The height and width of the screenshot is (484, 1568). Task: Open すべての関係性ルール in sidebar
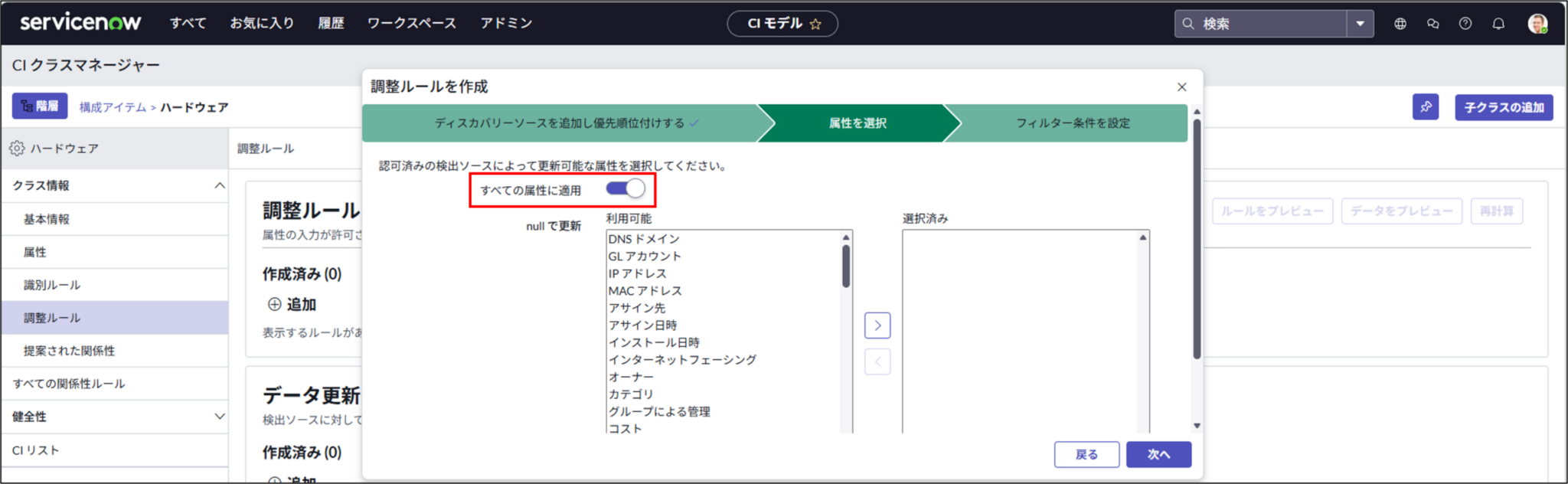click(115, 384)
